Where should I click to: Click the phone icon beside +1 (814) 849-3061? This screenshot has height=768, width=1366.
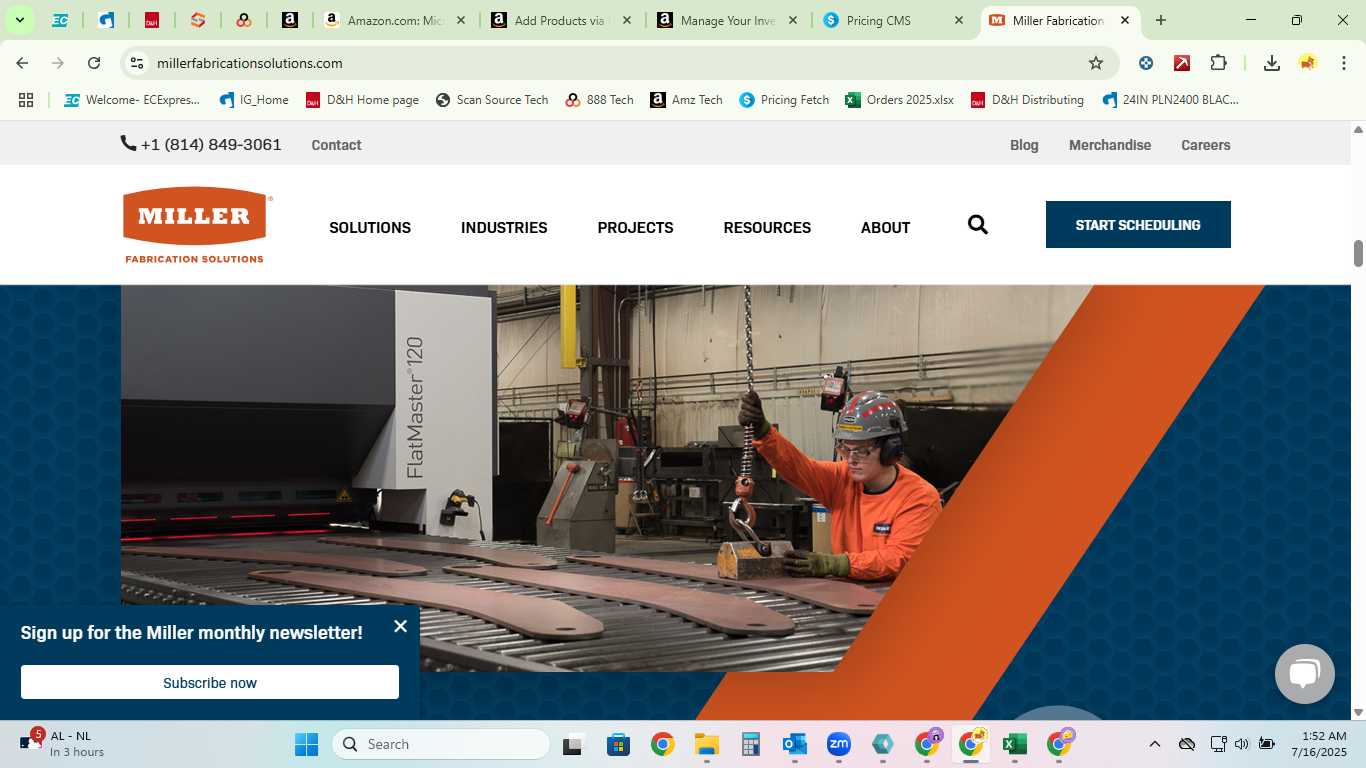[128, 143]
